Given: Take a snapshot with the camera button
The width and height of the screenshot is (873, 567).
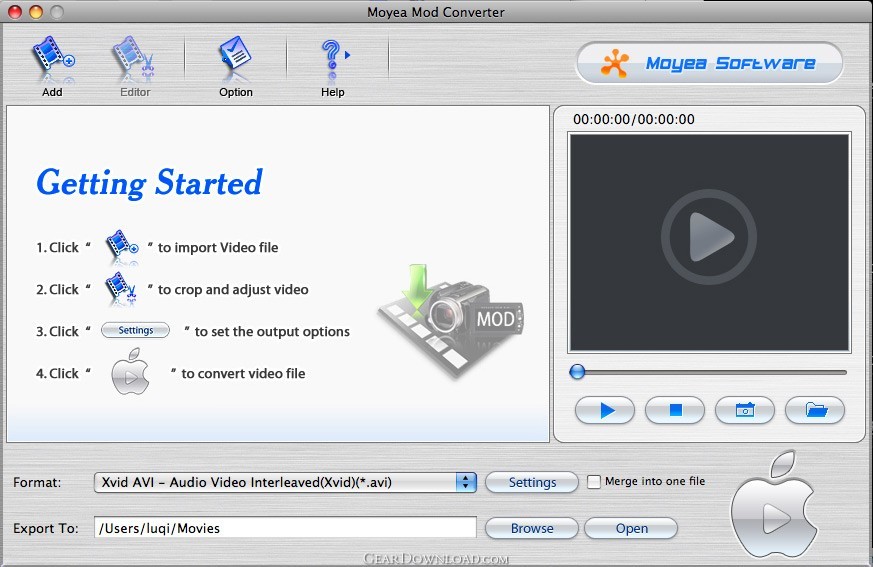Looking at the screenshot, I should (745, 410).
